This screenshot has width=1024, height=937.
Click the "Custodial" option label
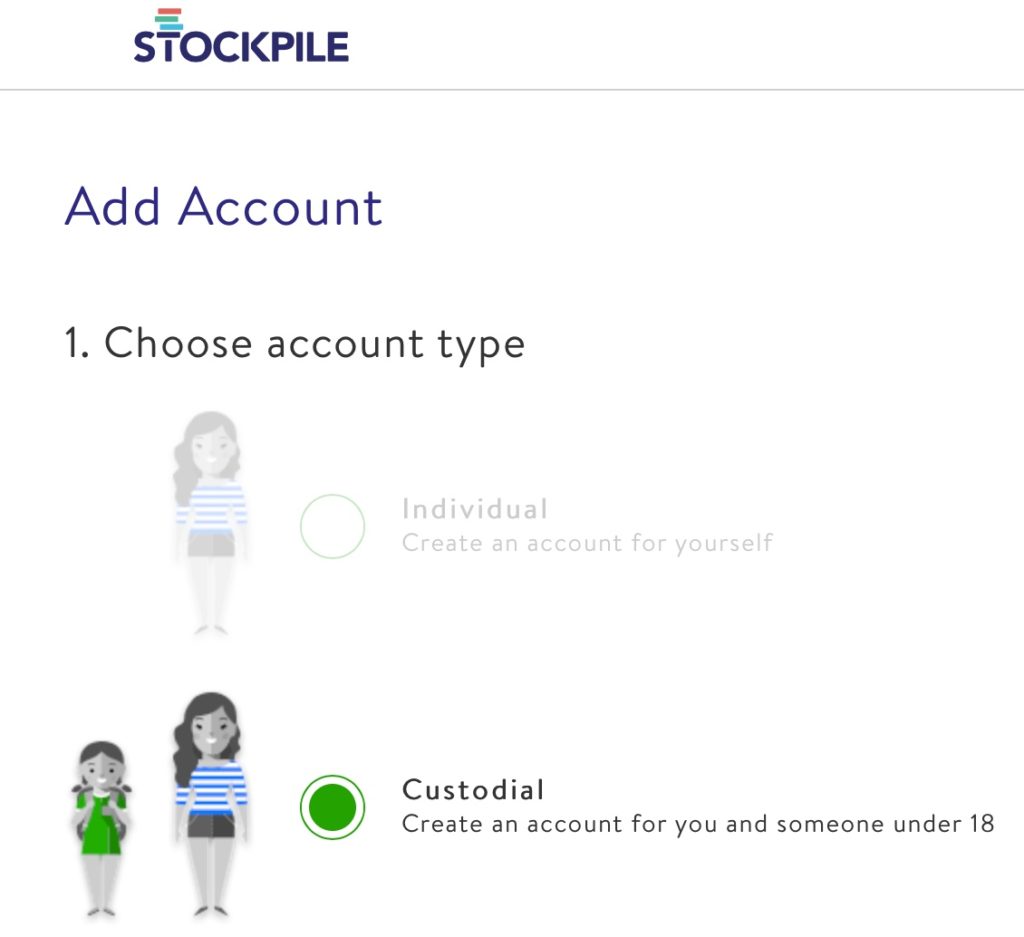click(473, 789)
